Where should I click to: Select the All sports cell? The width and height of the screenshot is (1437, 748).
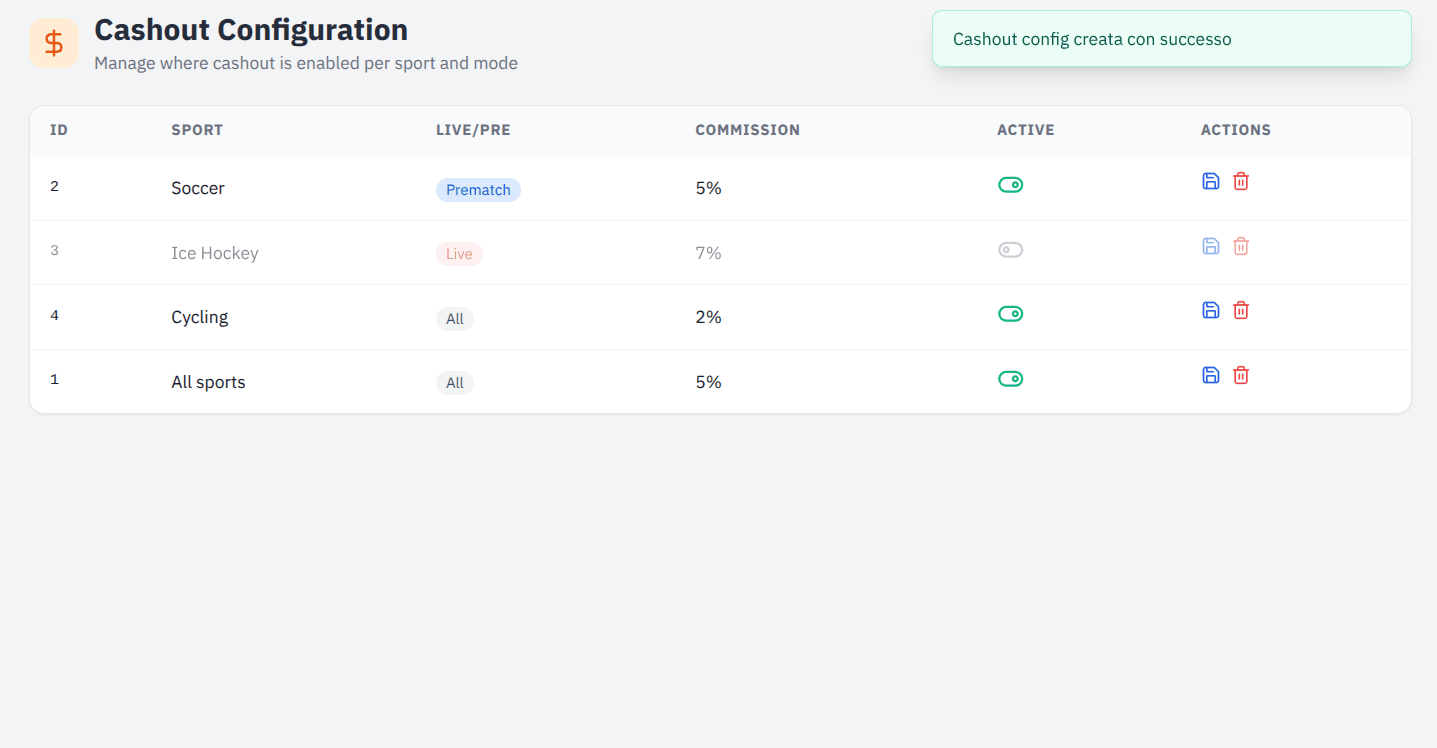(208, 382)
